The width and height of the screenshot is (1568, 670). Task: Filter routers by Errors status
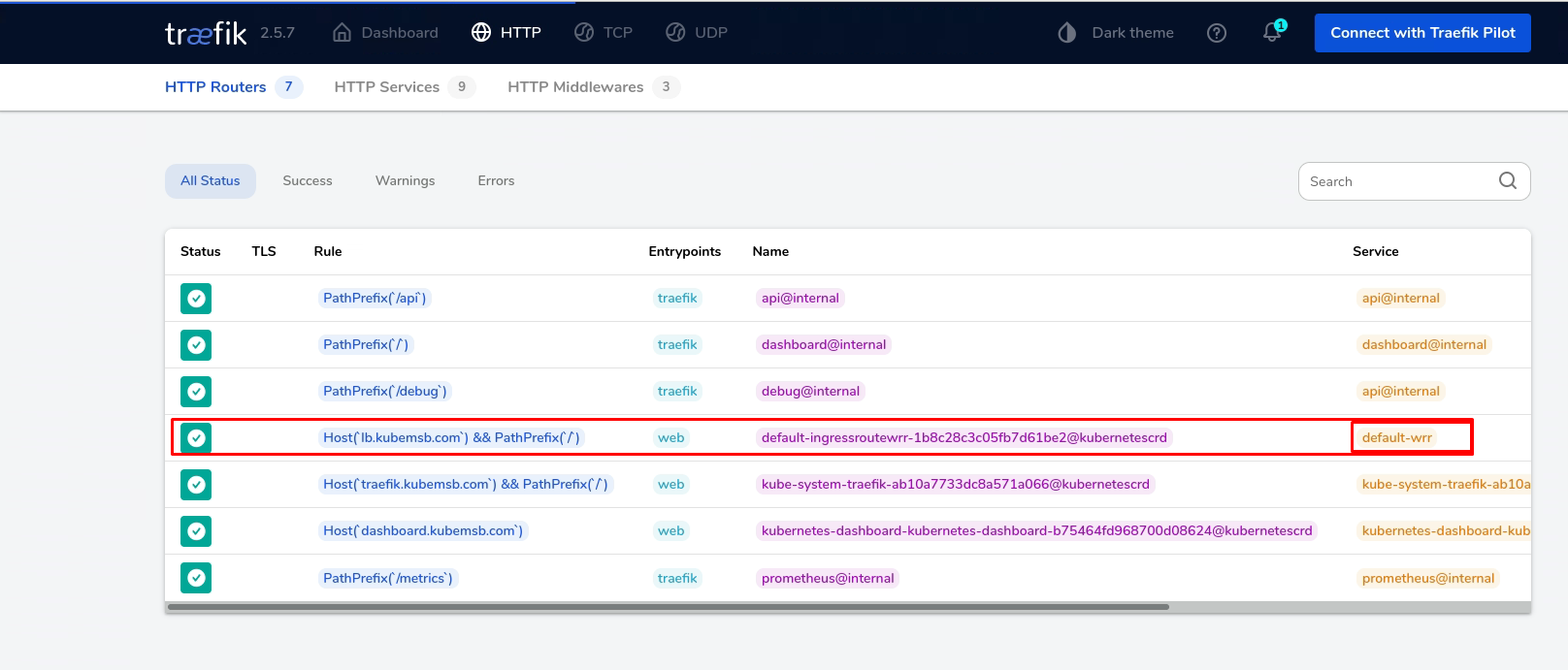(x=496, y=181)
